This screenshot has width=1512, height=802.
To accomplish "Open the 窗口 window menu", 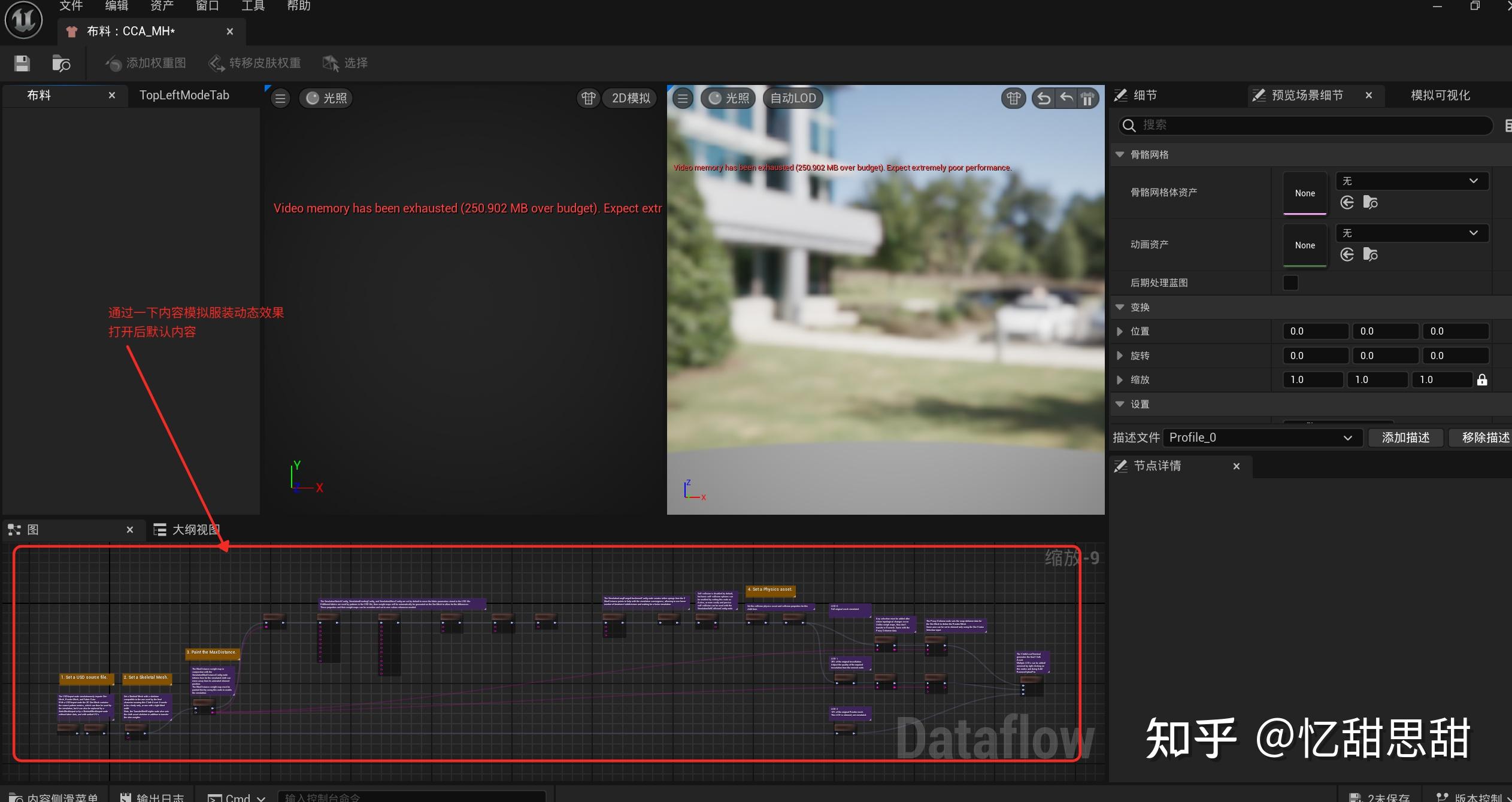I will pyautogui.click(x=207, y=6).
